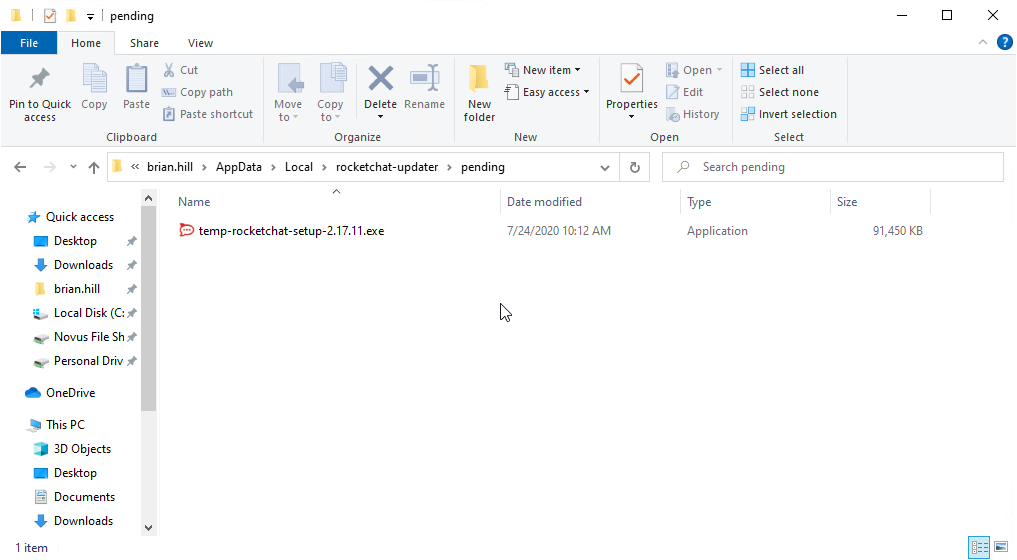Switch to details view layout button
Viewport: 1017px width, 560px height.
point(979,547)
